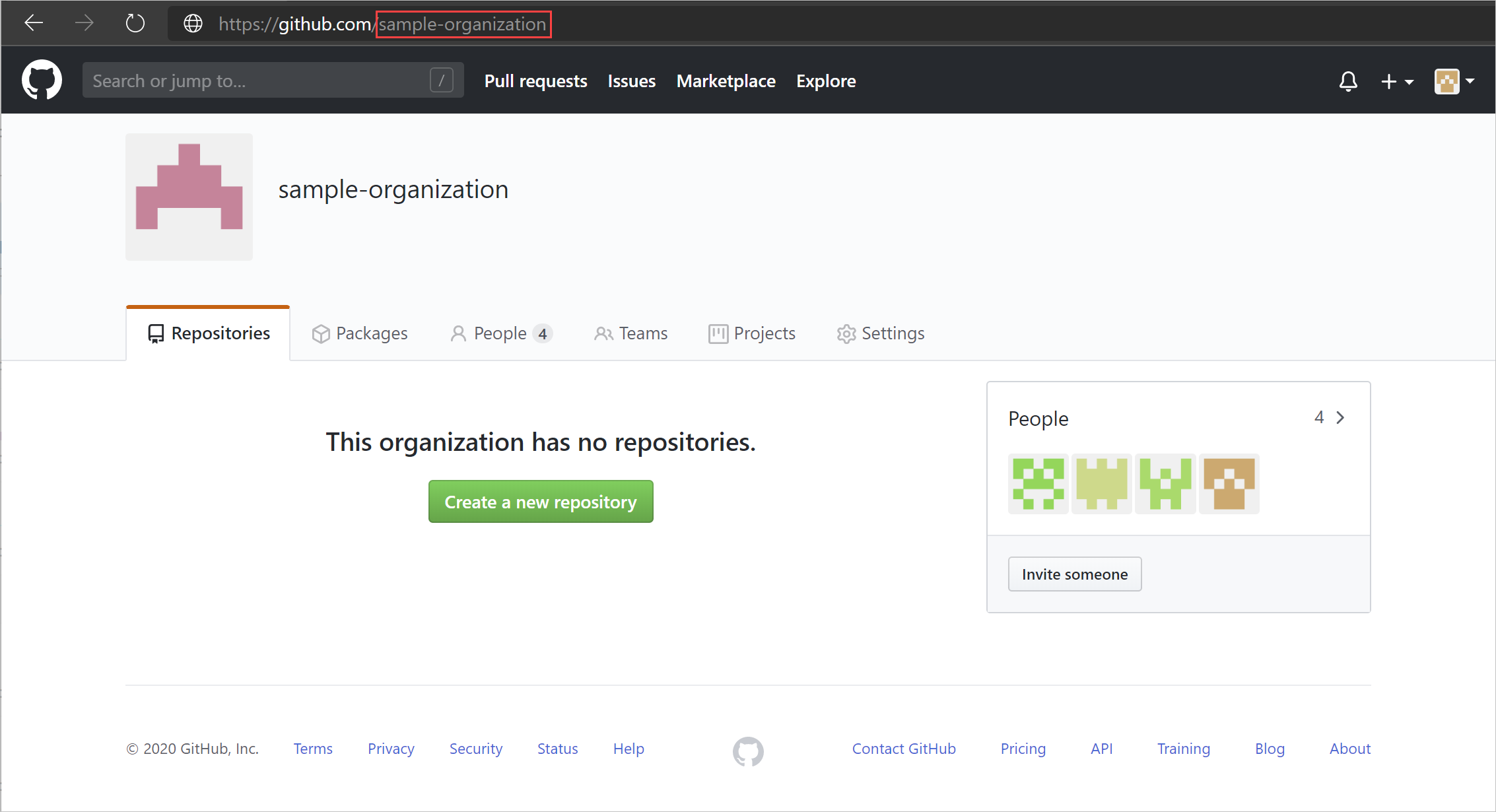The width and height of the screenshot is (1496, 812).
Task: Switch to the People tab
Action: pyautogui.click(x=500, y=334)
